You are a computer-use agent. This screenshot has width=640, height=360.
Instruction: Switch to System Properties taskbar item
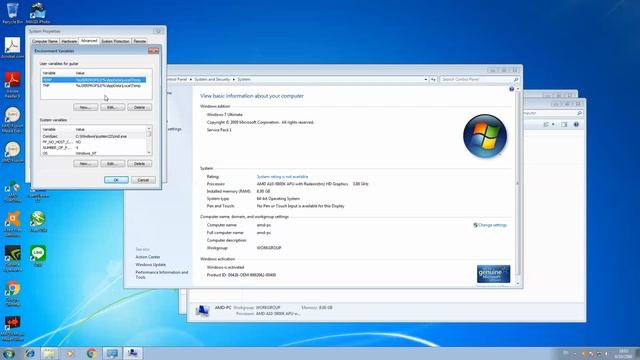click(133, 353)
